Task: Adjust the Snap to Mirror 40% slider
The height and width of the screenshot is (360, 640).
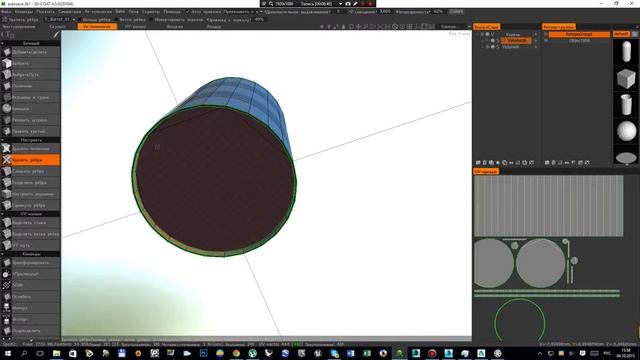Action: pos(259,19)
